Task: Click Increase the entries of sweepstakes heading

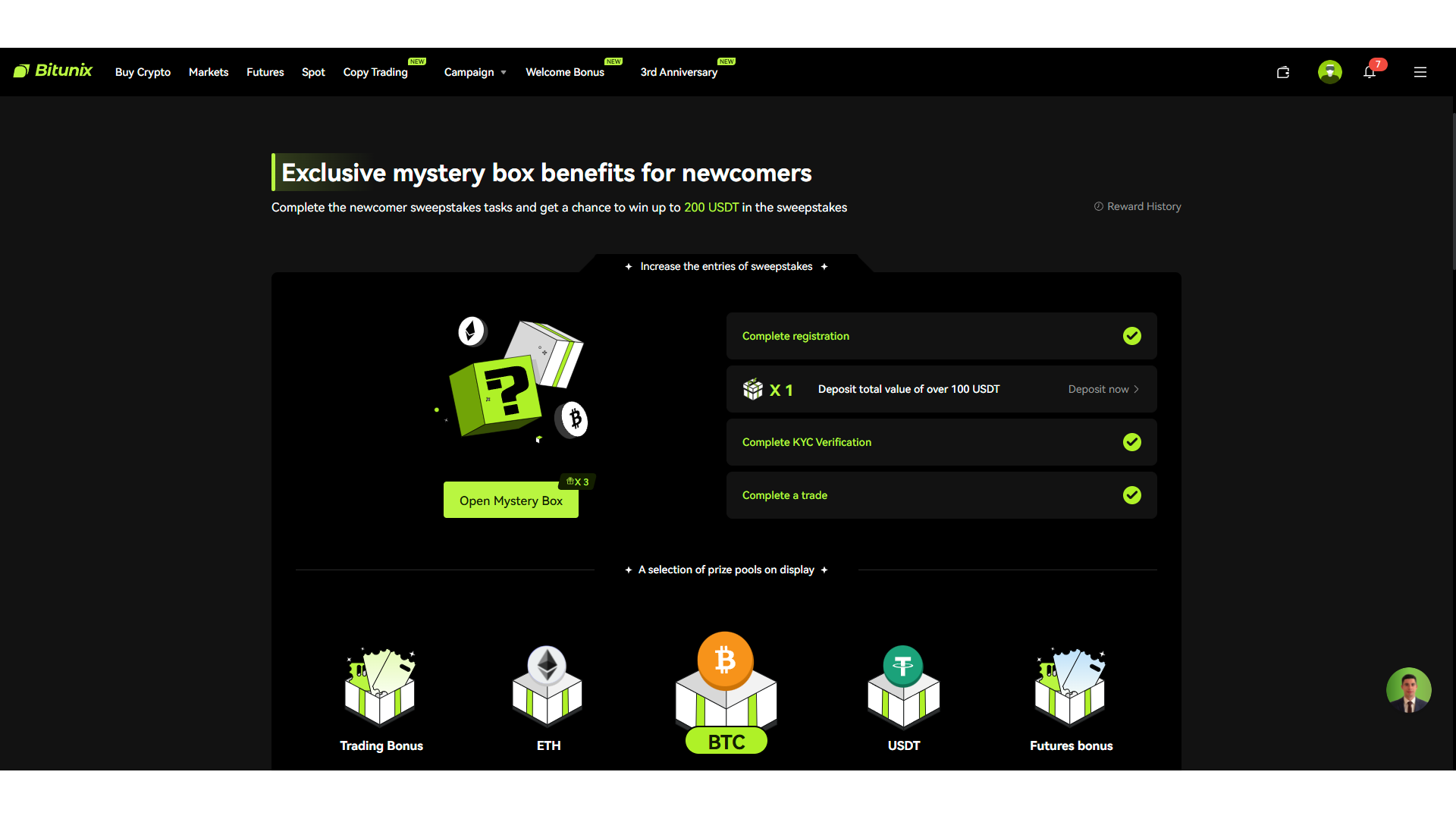Action: click(726, 266)
